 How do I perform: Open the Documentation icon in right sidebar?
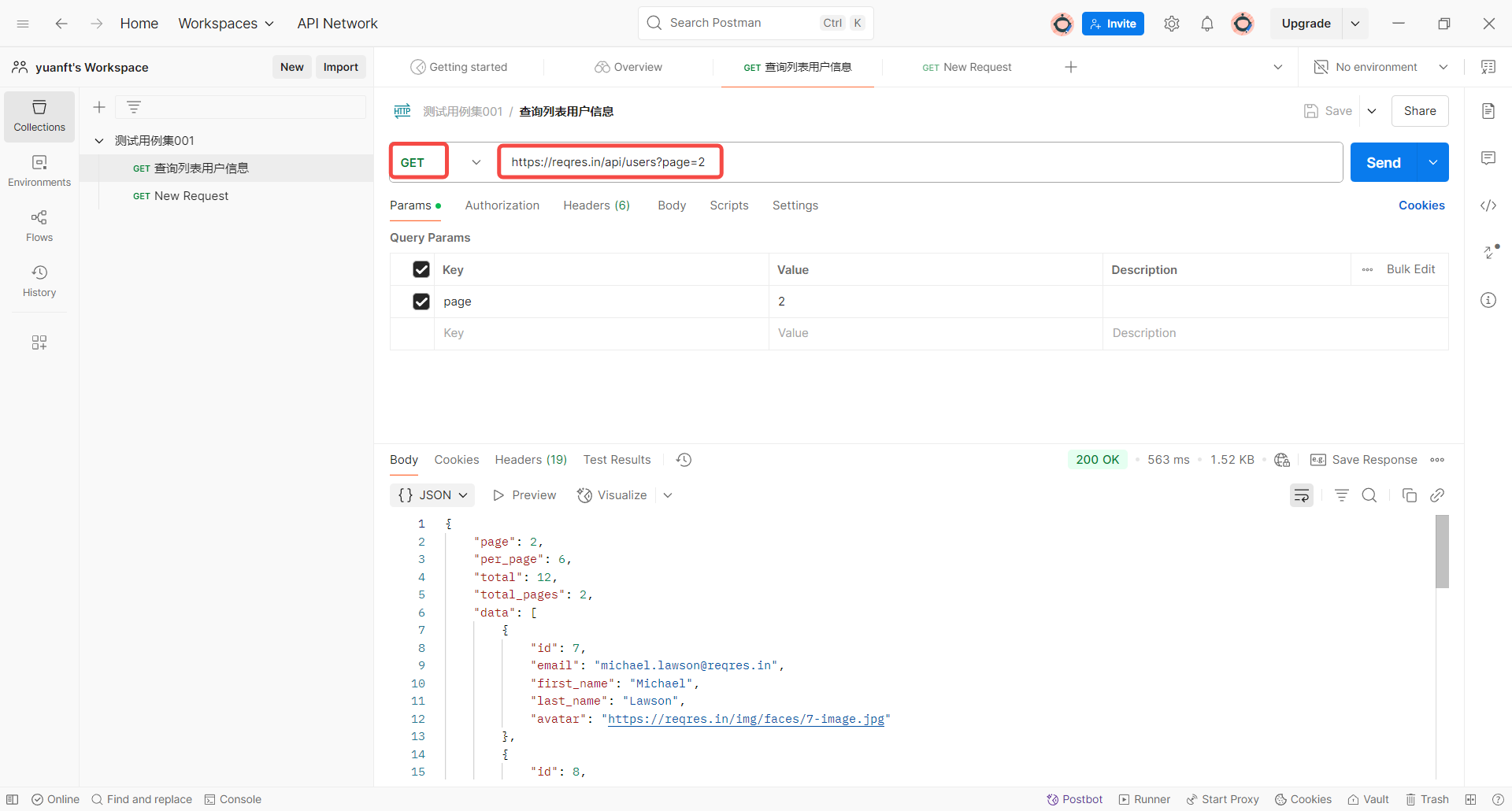1488,111
